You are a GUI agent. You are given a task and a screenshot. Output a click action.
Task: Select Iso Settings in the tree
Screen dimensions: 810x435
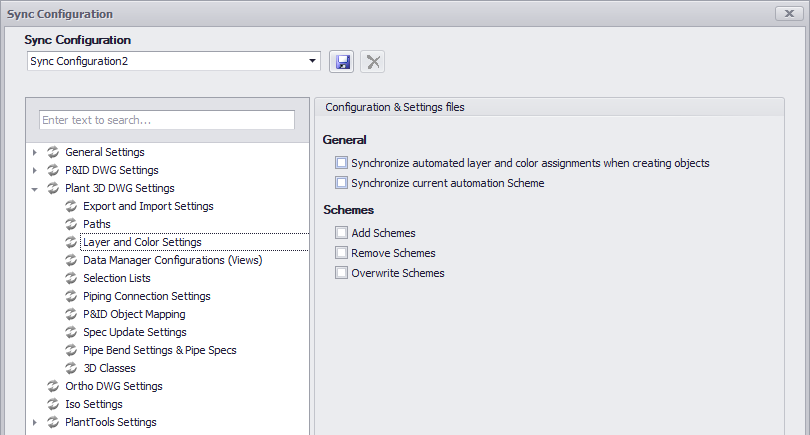(x=94, y=404)
